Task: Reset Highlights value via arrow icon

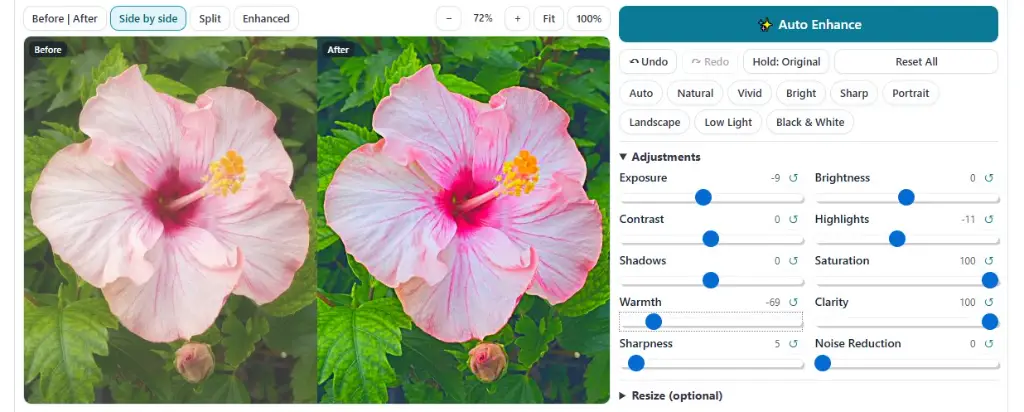Action: (989, 219)
